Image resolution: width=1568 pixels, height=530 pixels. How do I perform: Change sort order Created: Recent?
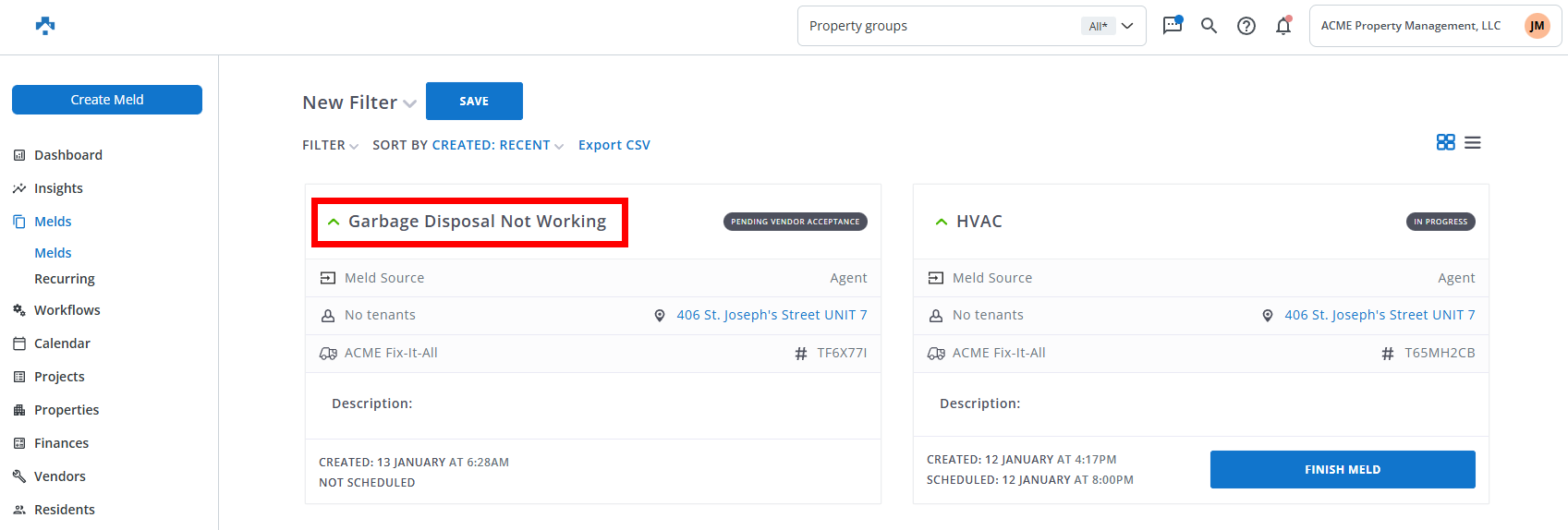(497, 145)
